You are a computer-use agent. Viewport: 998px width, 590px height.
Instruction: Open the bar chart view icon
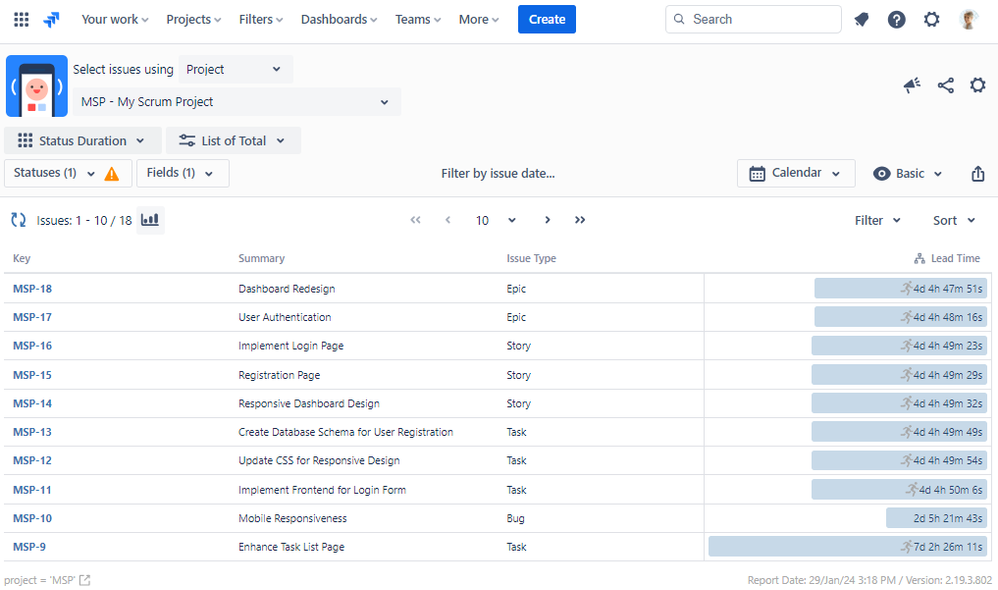click(x=150, y=220)
